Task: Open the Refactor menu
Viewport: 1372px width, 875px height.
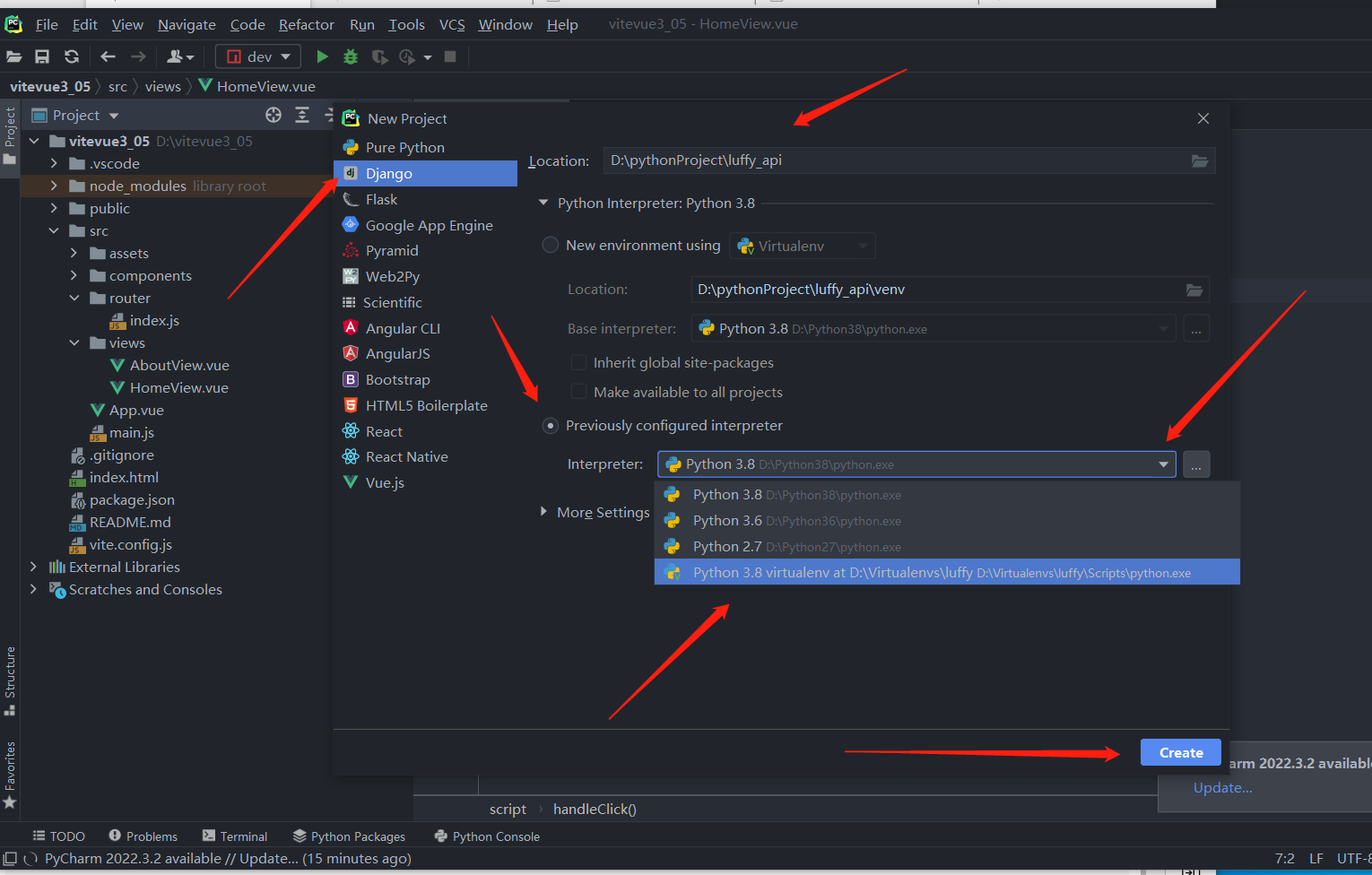Action: click(x=307, y=24)
